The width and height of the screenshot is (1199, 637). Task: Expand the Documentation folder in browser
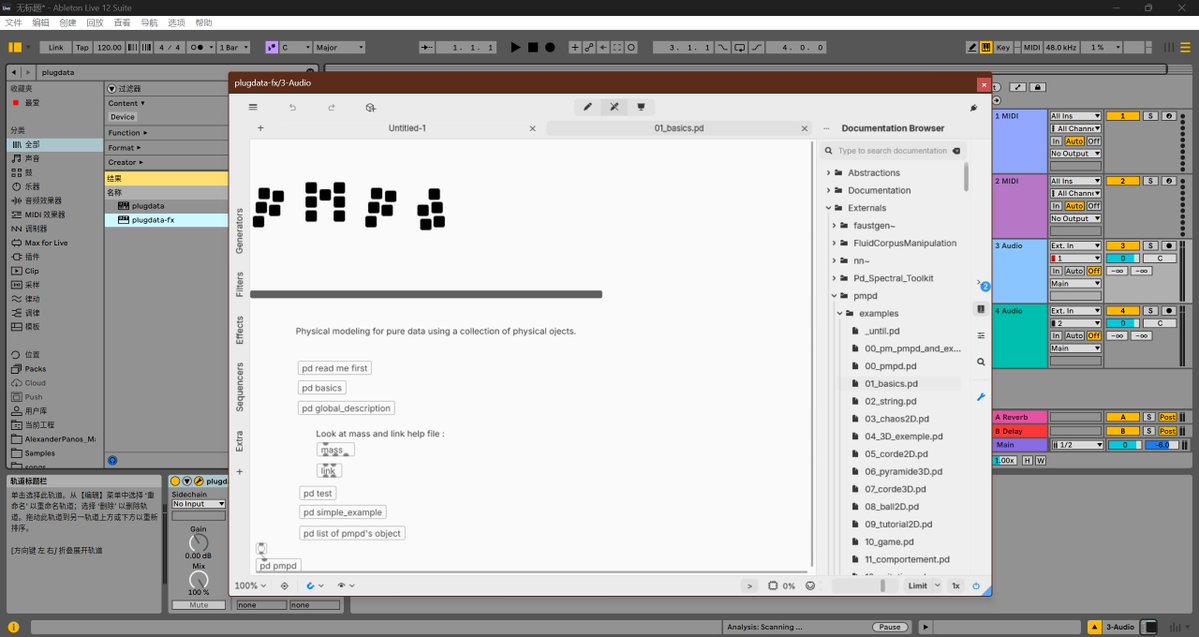828,190
